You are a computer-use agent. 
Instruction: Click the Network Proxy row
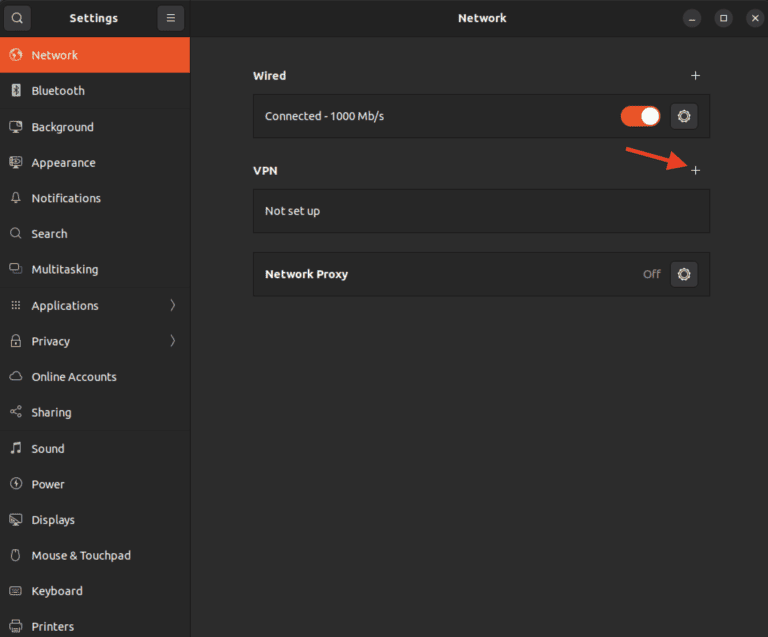tap(450, 274)
